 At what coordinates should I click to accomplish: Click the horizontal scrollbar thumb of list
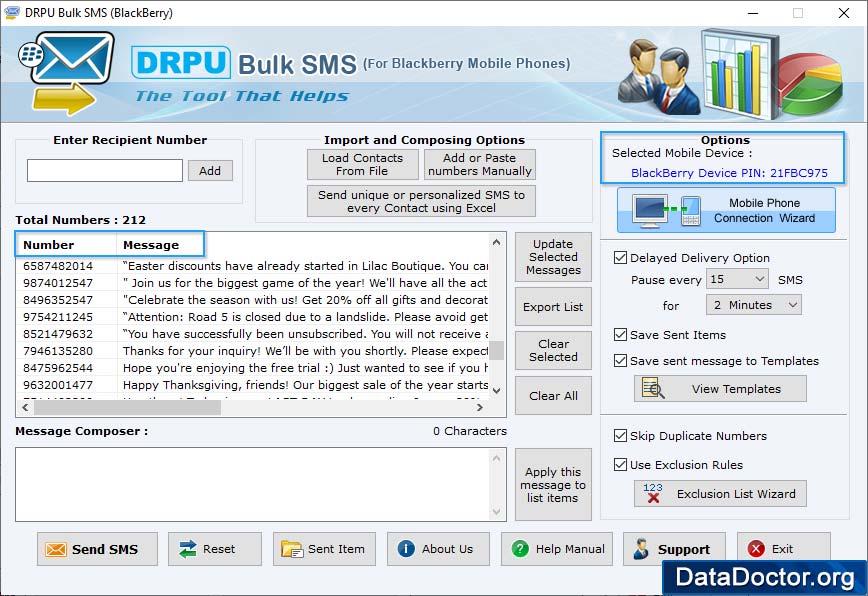(127, 407)
